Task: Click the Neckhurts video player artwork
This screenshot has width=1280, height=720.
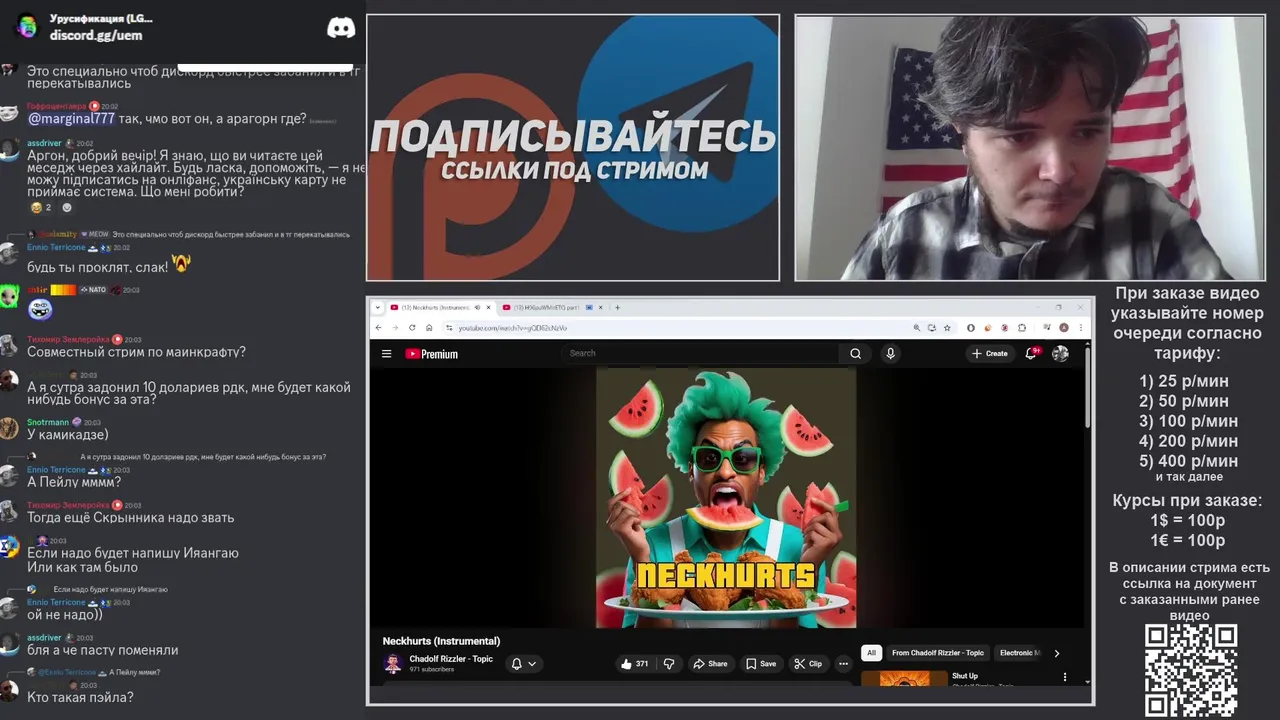Action: pyautogui.click(x=726, y=497)
